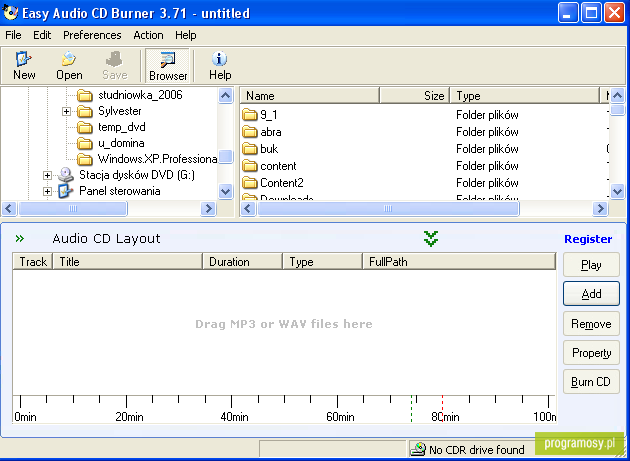This screenshot has height=461, width=630.
Task: Click the Burn CD button
Action: tap(591, 381)
